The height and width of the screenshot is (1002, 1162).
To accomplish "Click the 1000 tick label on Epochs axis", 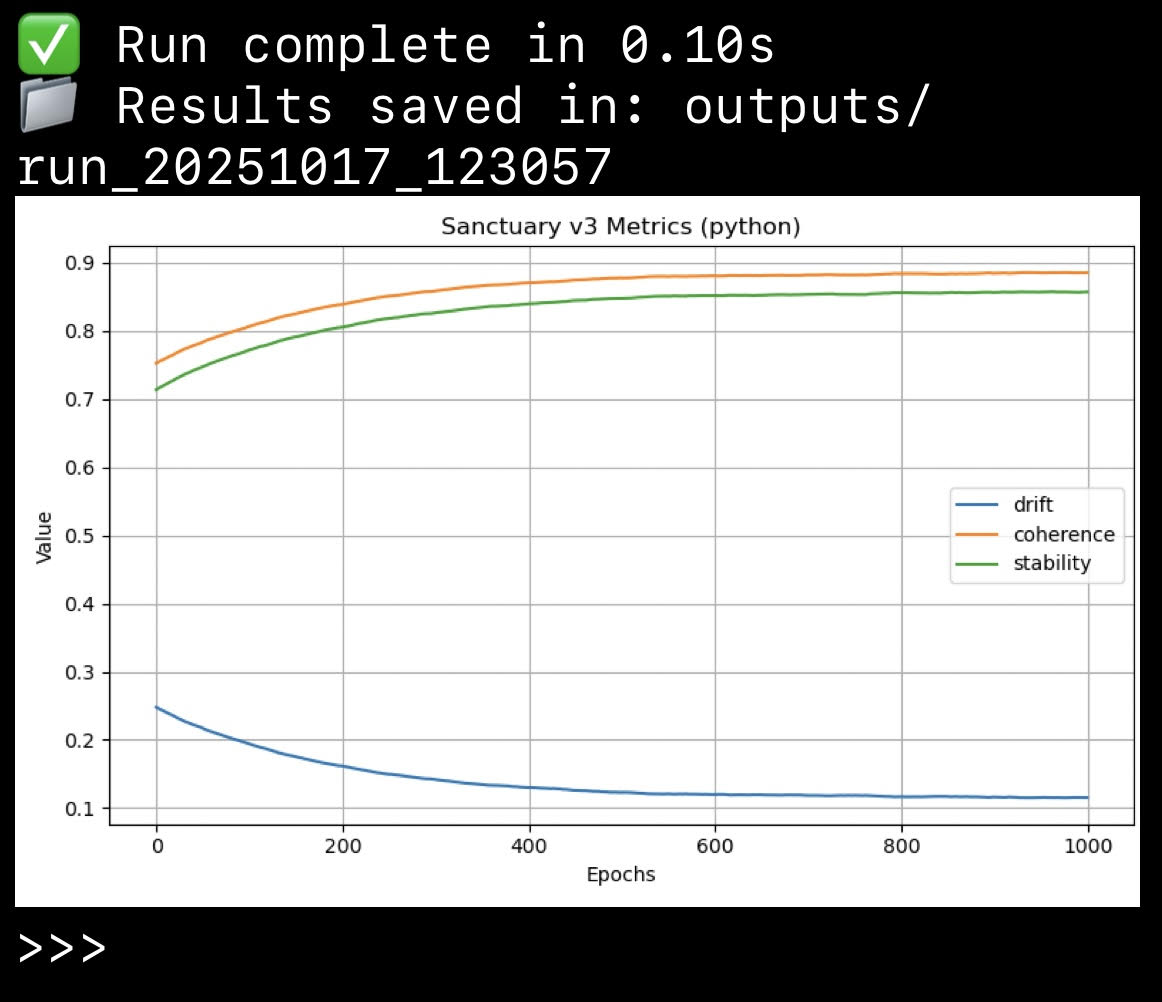I will (1089, 845).
